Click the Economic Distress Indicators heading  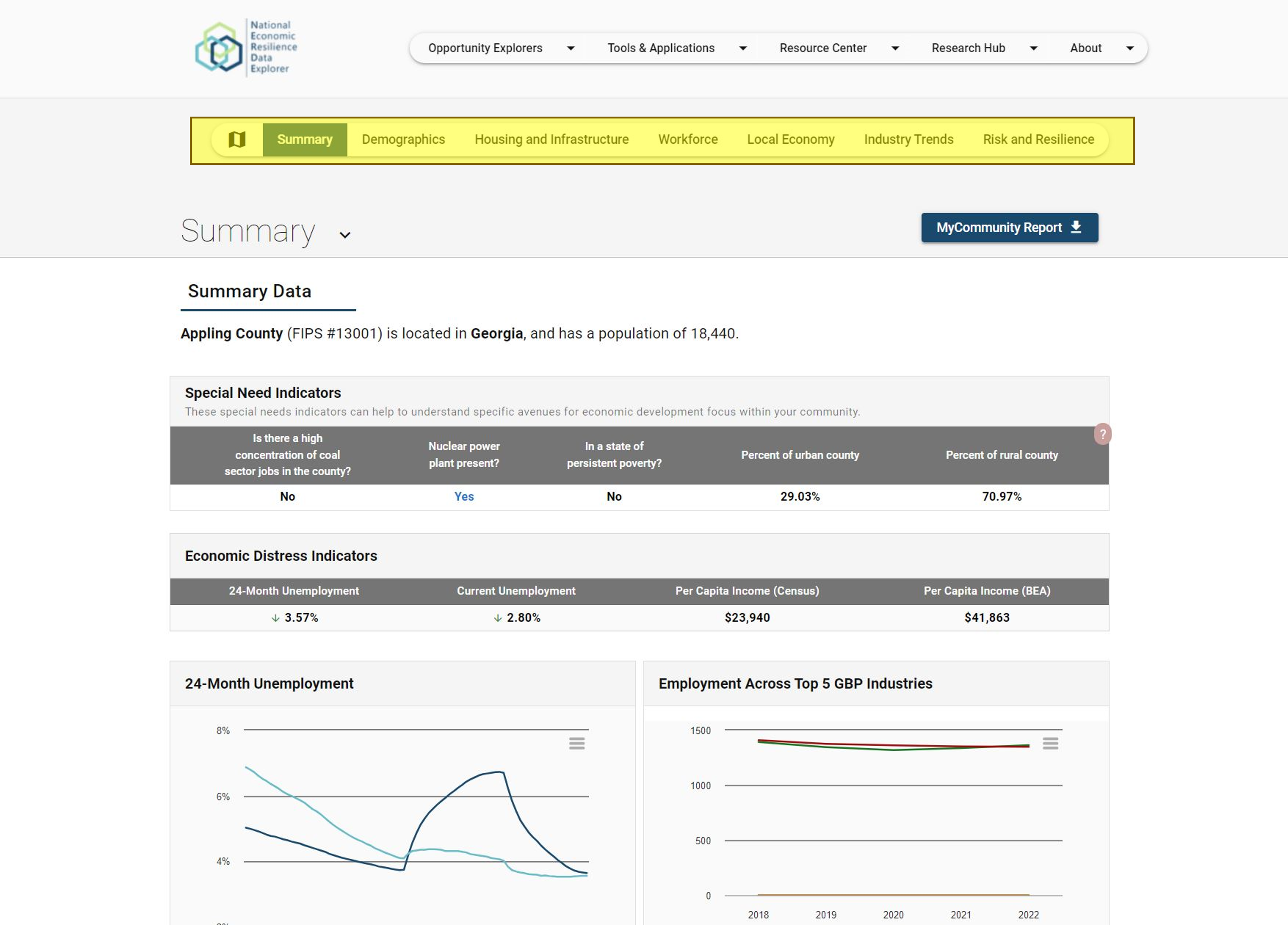[281, 556]
